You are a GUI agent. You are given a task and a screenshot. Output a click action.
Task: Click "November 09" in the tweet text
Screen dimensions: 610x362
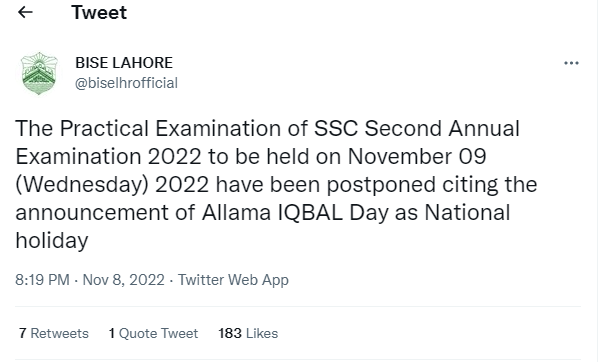[x=417, y=156]
